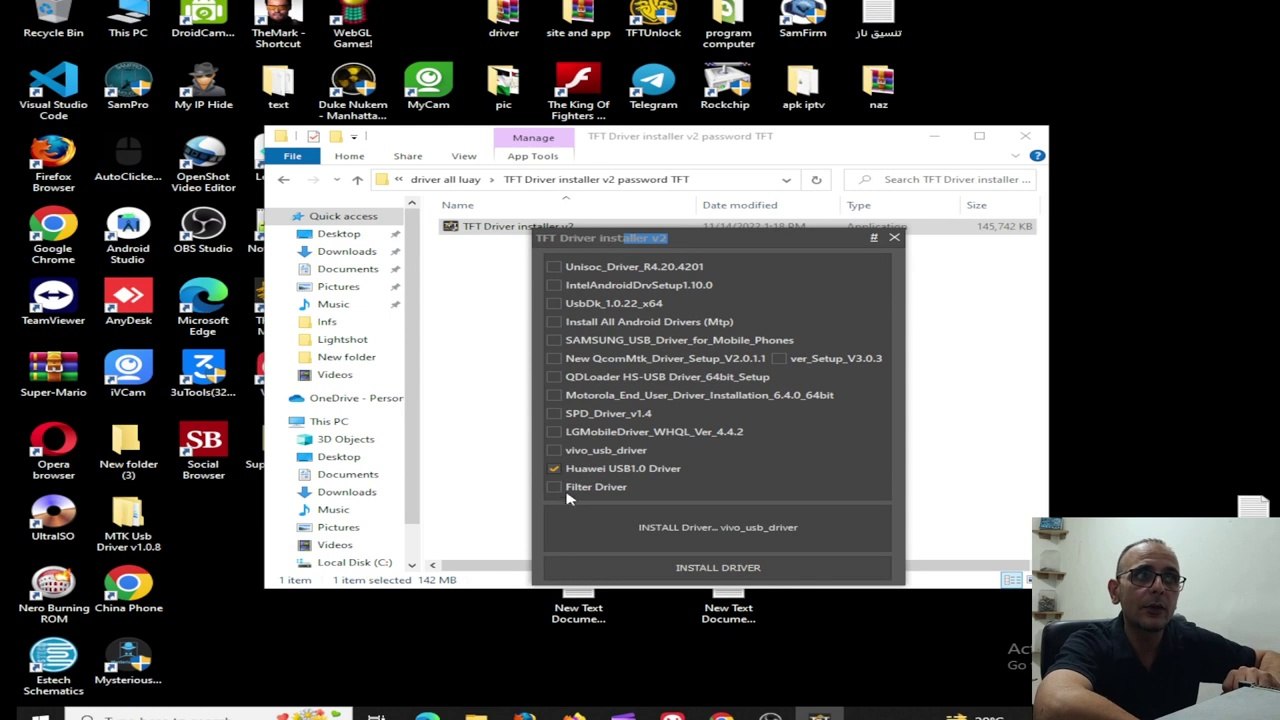Open the App Tools ribbon tab
Image resolution: width=1280 pixels, height=720 pixels.
533,156
